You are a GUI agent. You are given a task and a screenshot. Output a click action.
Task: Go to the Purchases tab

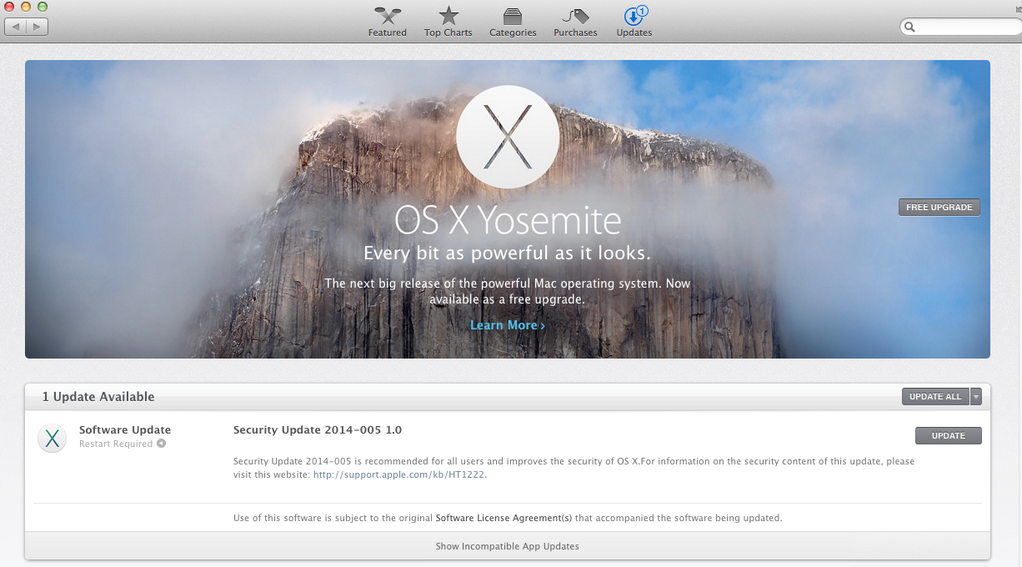click(575, 22)
